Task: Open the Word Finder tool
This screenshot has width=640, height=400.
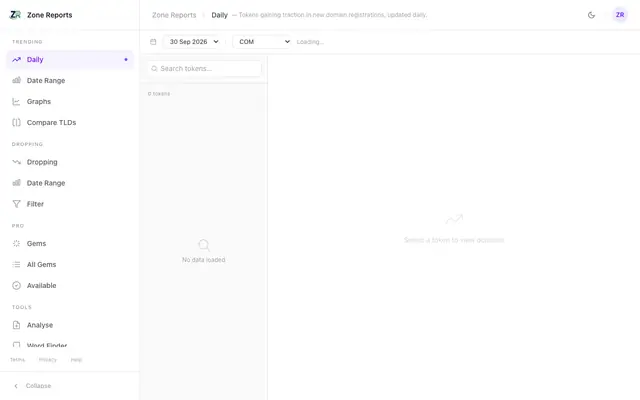Action: coord(70,345)
